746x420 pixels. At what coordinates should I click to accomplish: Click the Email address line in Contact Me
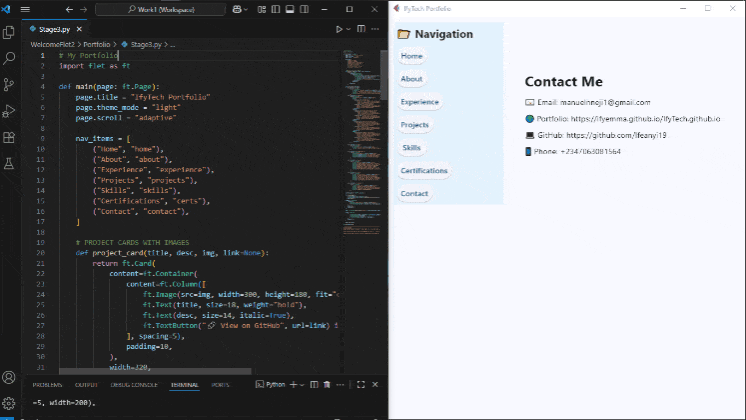pos(588,102)
